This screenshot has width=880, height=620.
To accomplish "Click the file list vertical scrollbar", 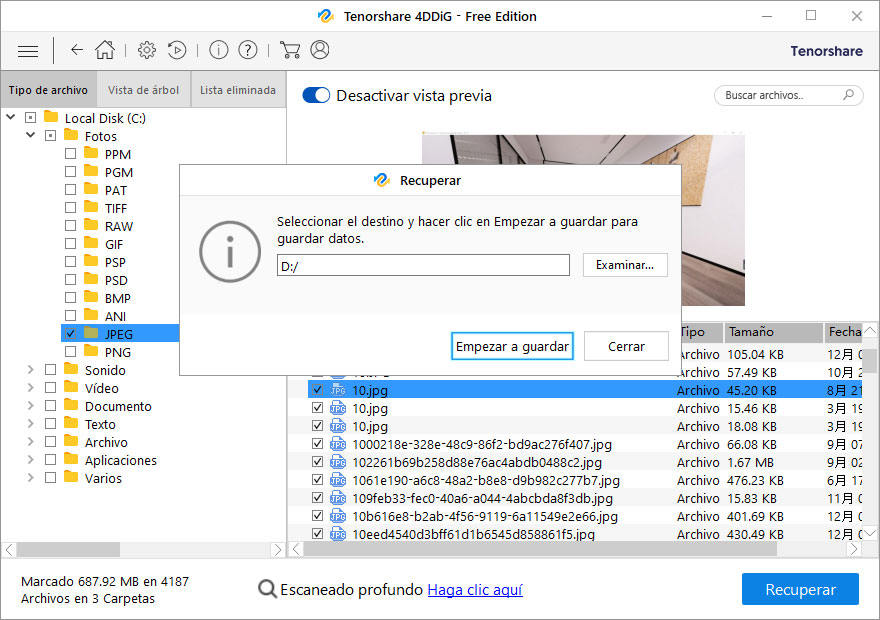I will (869, 360).
